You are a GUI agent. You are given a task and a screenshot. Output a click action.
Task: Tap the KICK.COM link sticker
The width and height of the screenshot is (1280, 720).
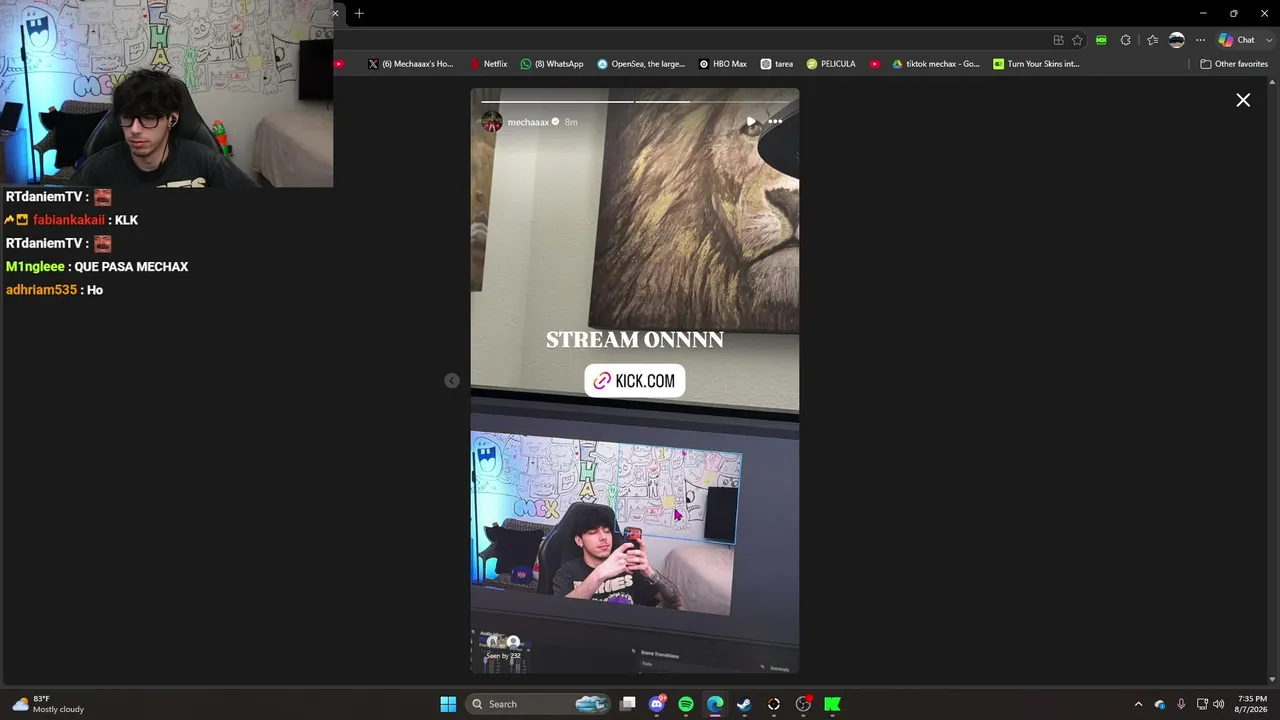coord(635,380)
